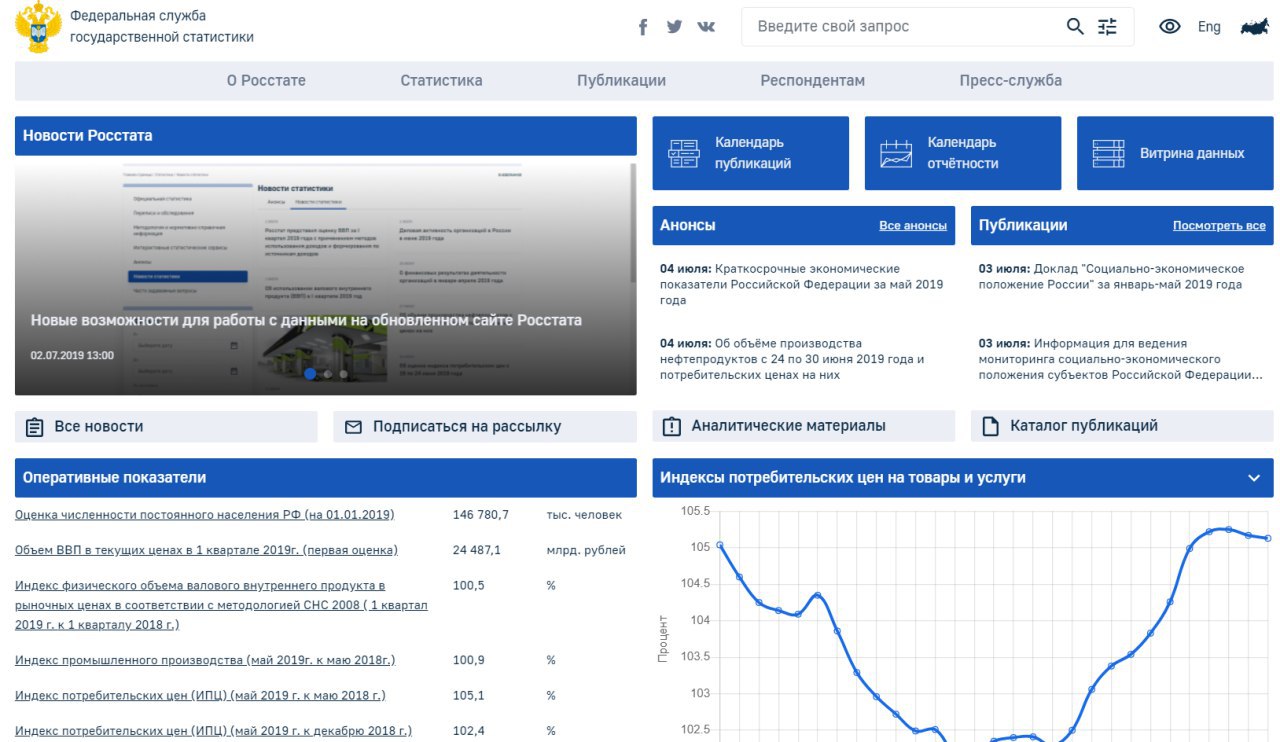Click the population value 146 780,7
This screenshot has width=1280, height=742.
(481, 515)
